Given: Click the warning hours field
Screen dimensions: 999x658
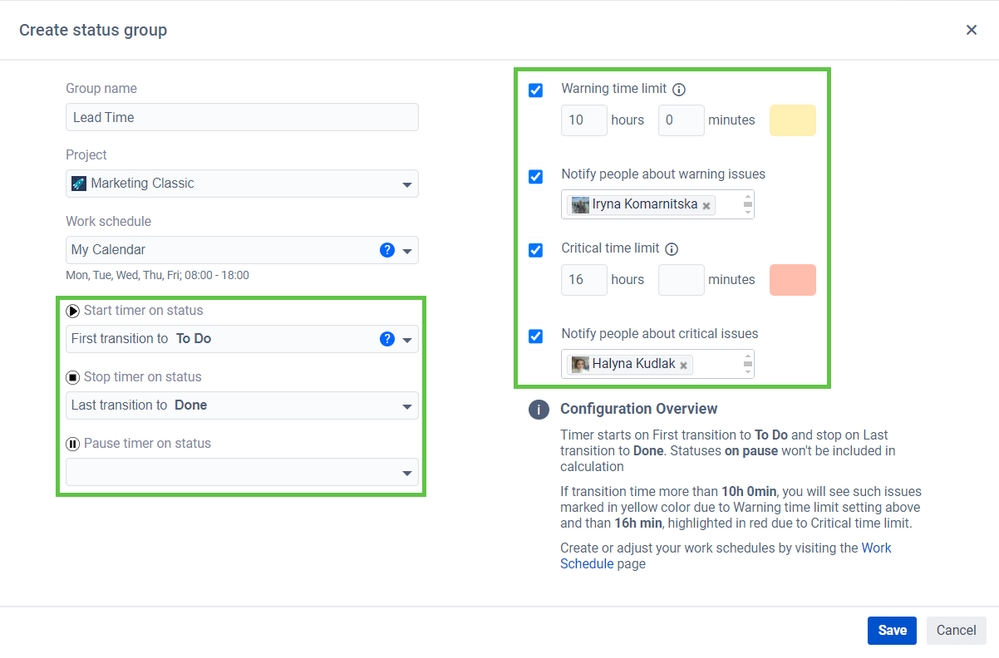Looking at the screenshot, I should pyautogui.click(x=584, y=120).
